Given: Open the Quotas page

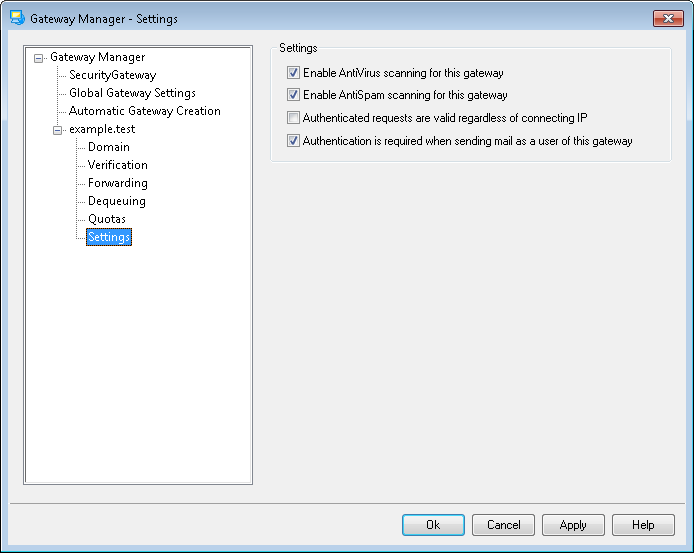Looking at the screenshot, I should point(106,219).
